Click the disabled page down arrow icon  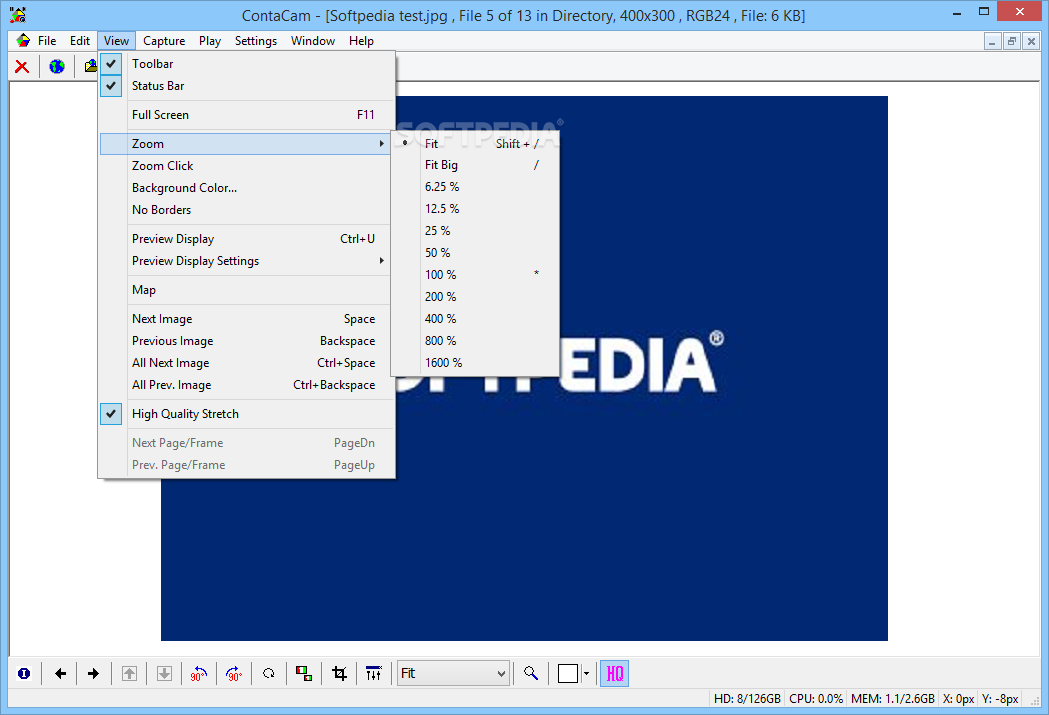[x=164, y=674]
